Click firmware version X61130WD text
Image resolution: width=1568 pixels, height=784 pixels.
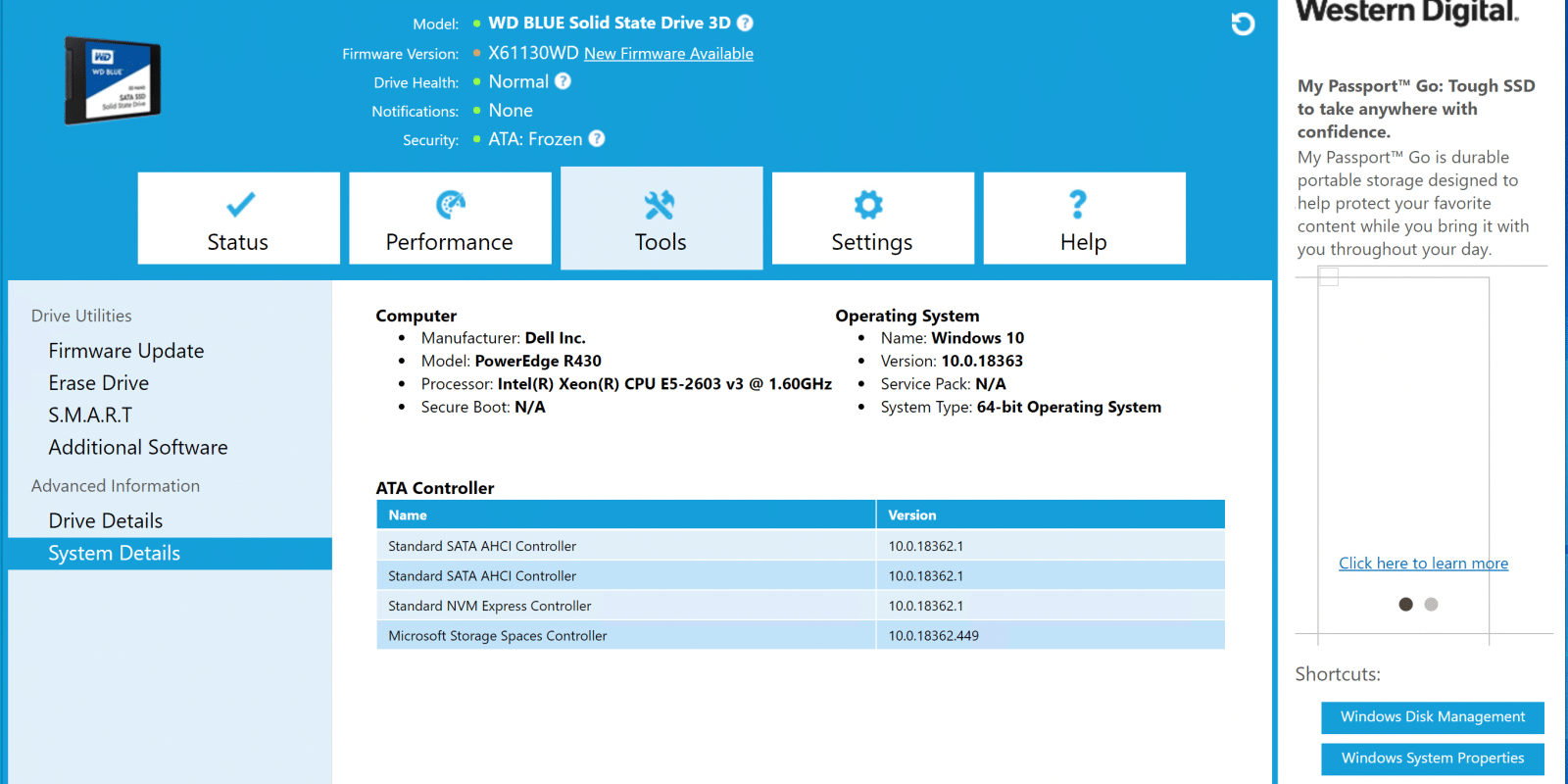533,53
